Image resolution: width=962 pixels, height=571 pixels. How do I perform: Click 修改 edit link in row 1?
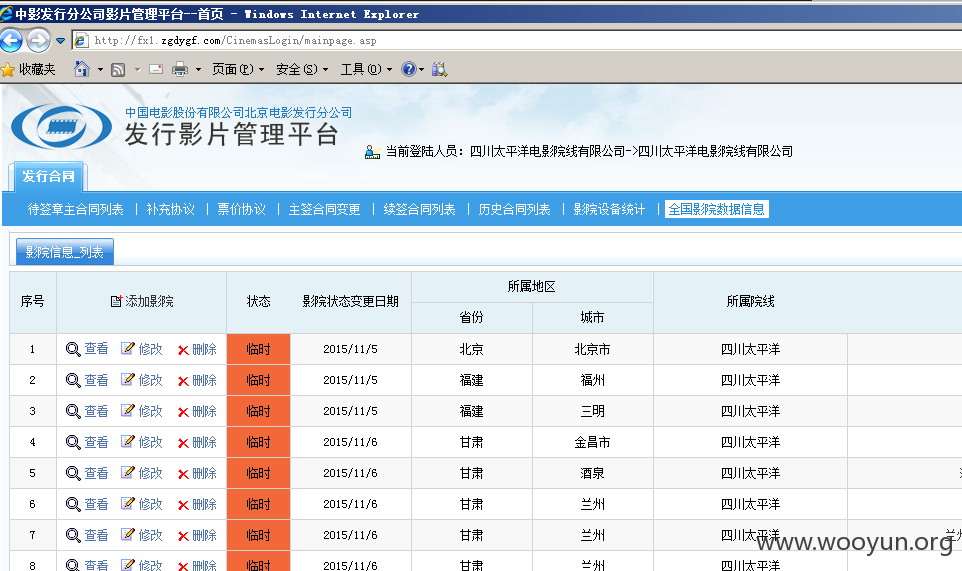click(150, 350)
